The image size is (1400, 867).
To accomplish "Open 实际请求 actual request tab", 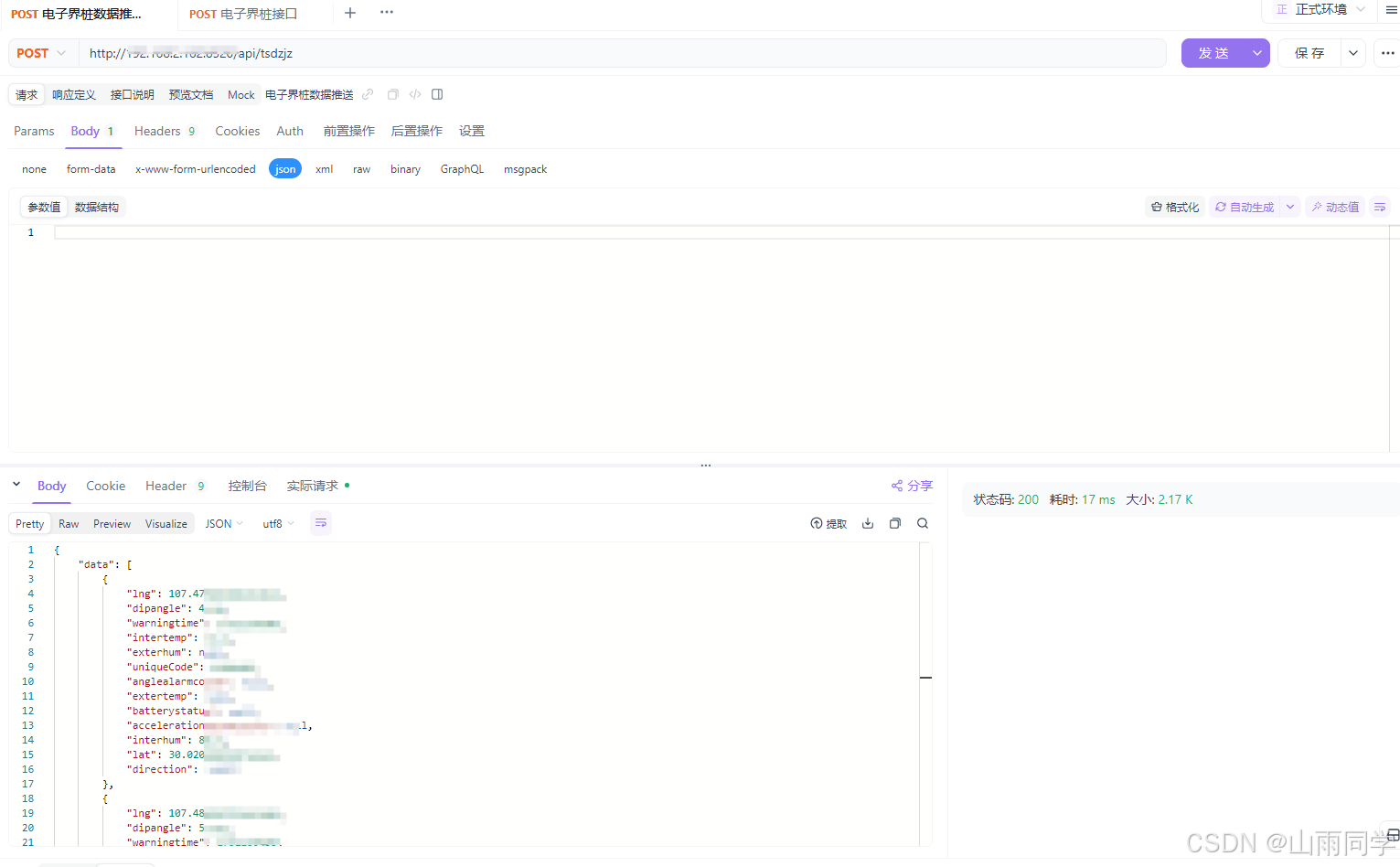I will pyautogui.click(x=317, y=486).
